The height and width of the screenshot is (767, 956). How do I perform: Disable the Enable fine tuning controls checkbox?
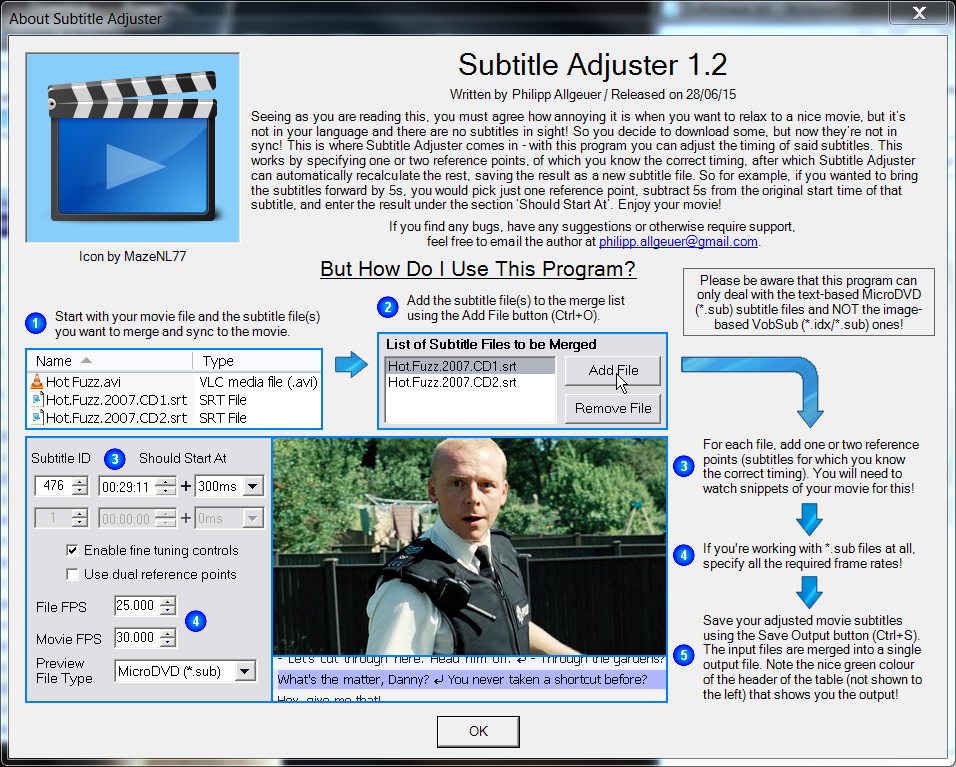point(72,551)
